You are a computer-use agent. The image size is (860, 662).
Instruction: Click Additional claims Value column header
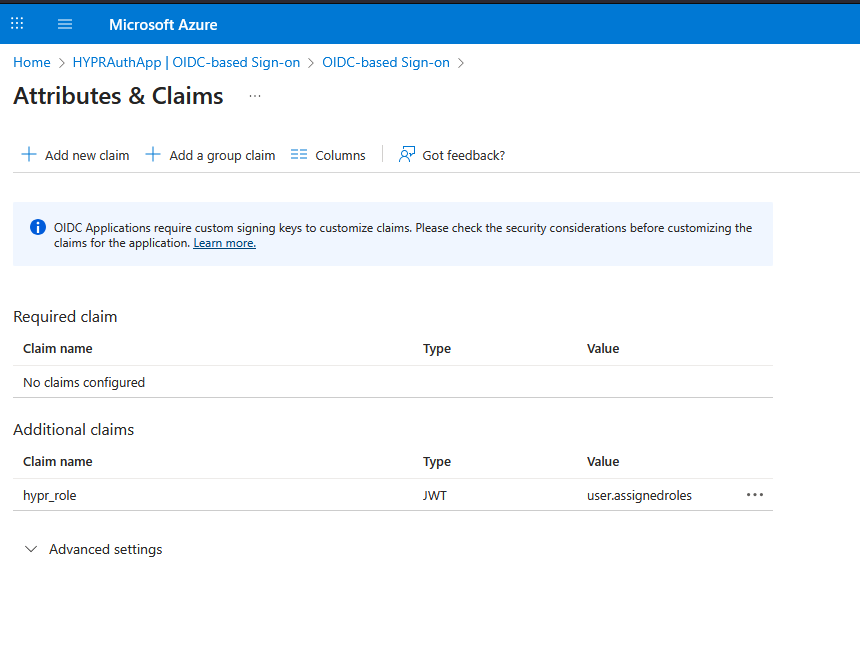point(603,462)
